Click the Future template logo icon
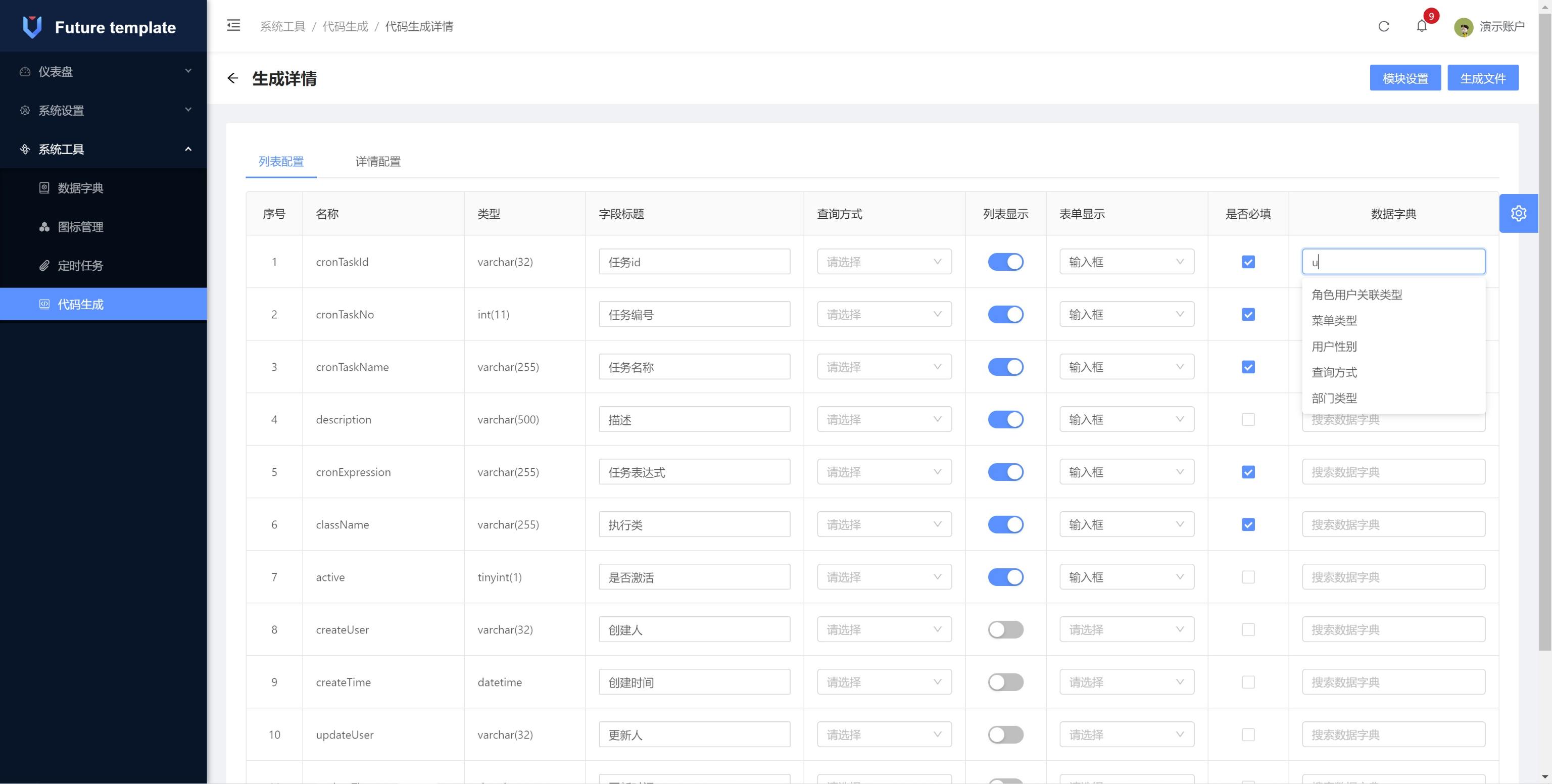The image size is (1552, 784). pyautogui.click(x=32, y=27)
